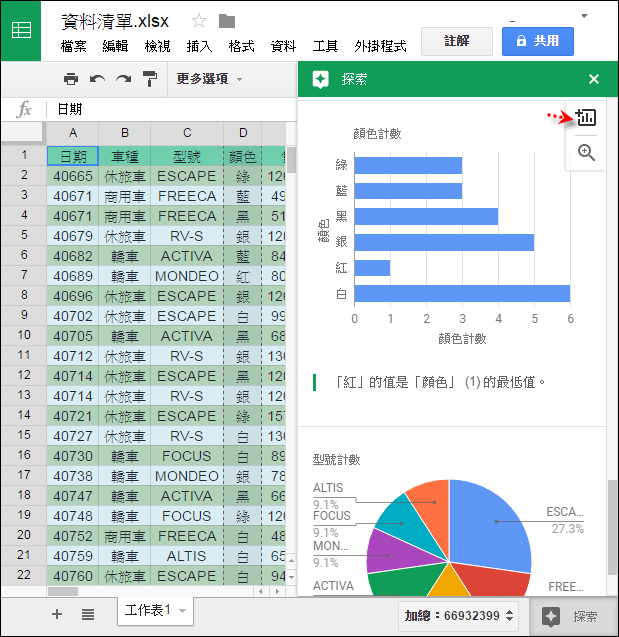Open the 外掛程式 menu

pyautogui.click(x=380, y=46)
